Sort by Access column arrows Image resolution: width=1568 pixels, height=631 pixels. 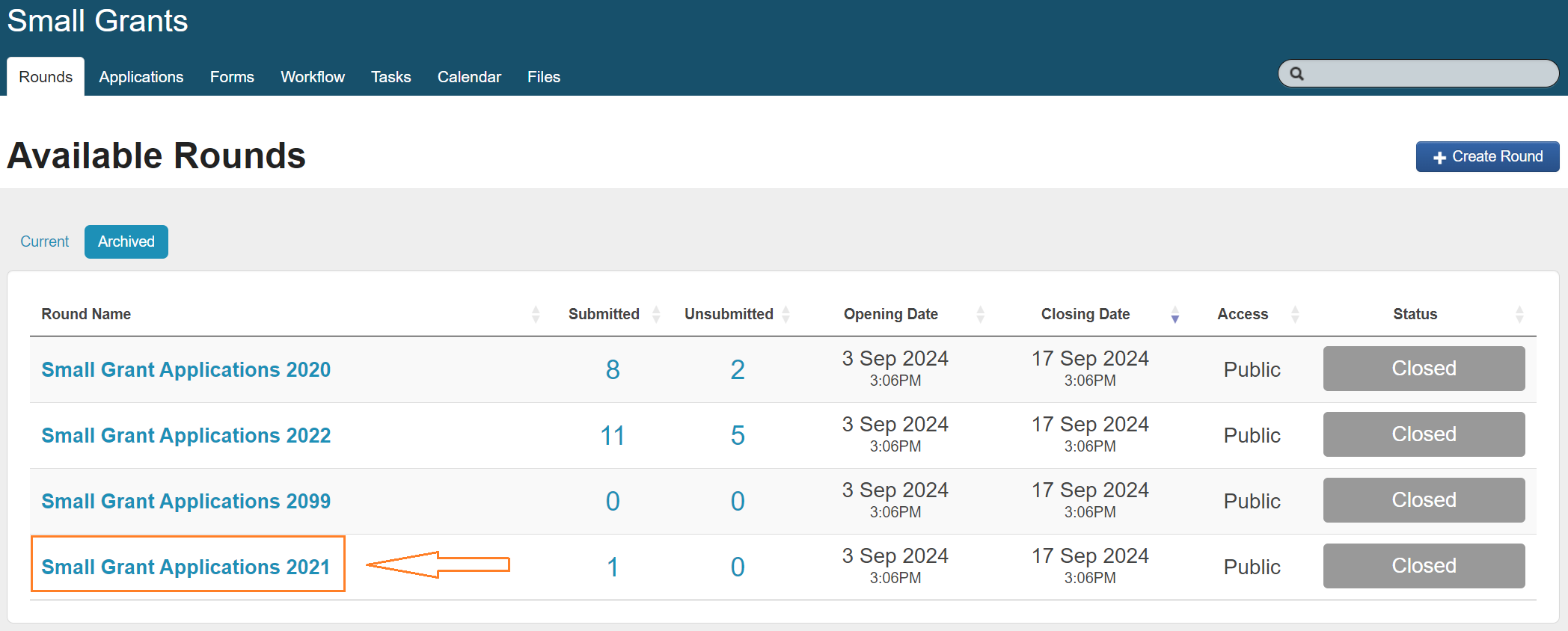[x=1295, y=315]
